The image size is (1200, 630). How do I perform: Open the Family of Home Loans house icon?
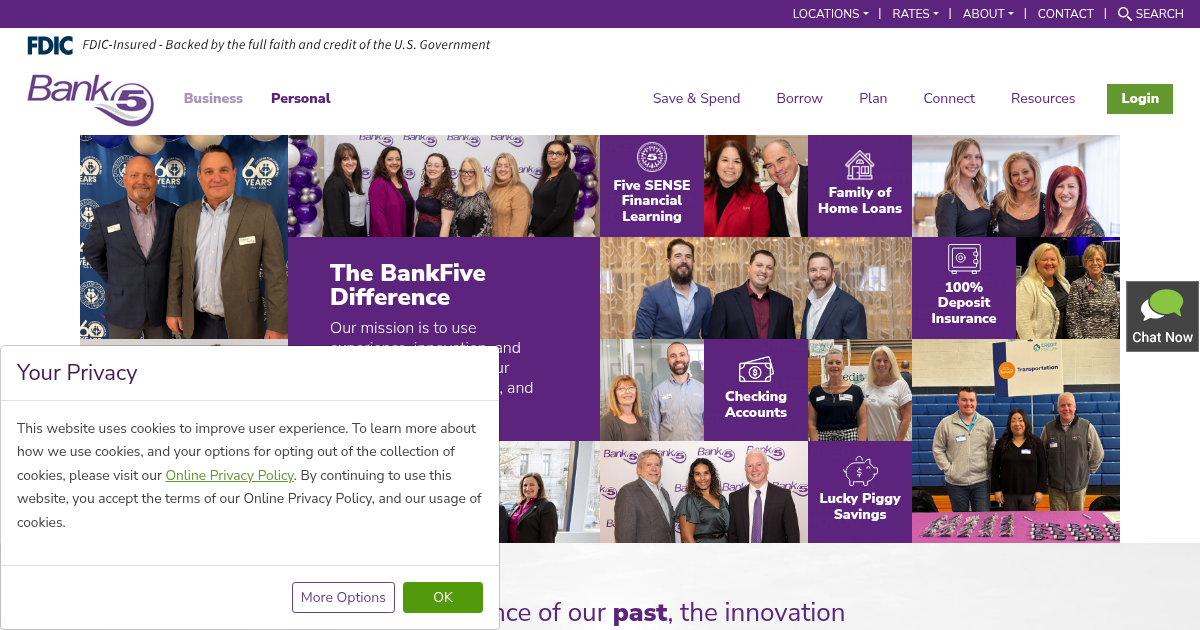point(860,165)
